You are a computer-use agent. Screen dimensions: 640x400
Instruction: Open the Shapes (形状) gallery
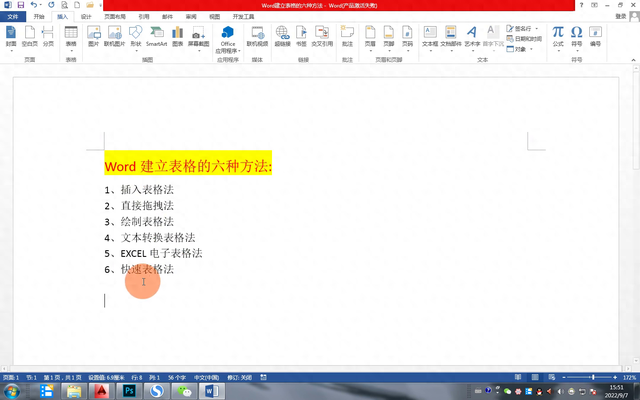click(136, 38)
